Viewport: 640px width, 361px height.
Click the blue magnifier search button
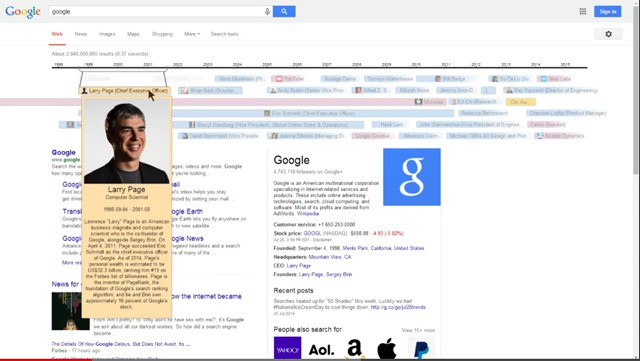tap(284, 11)
